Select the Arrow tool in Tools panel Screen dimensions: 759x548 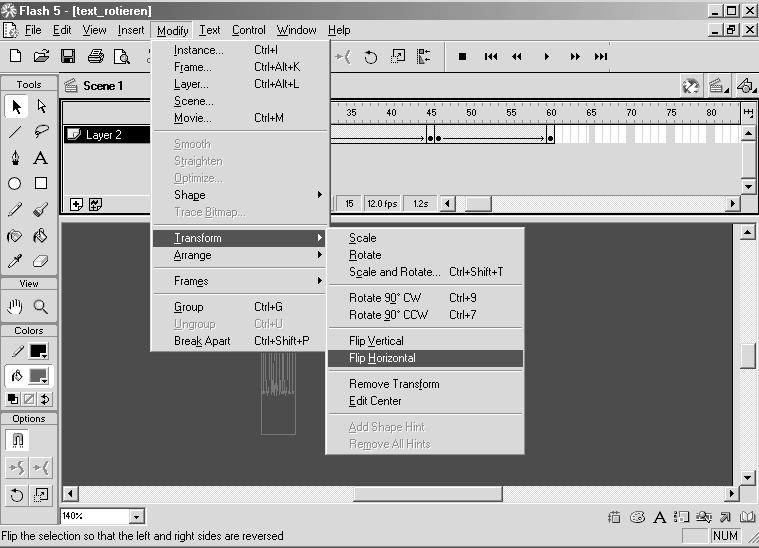[x=16, y=107]
